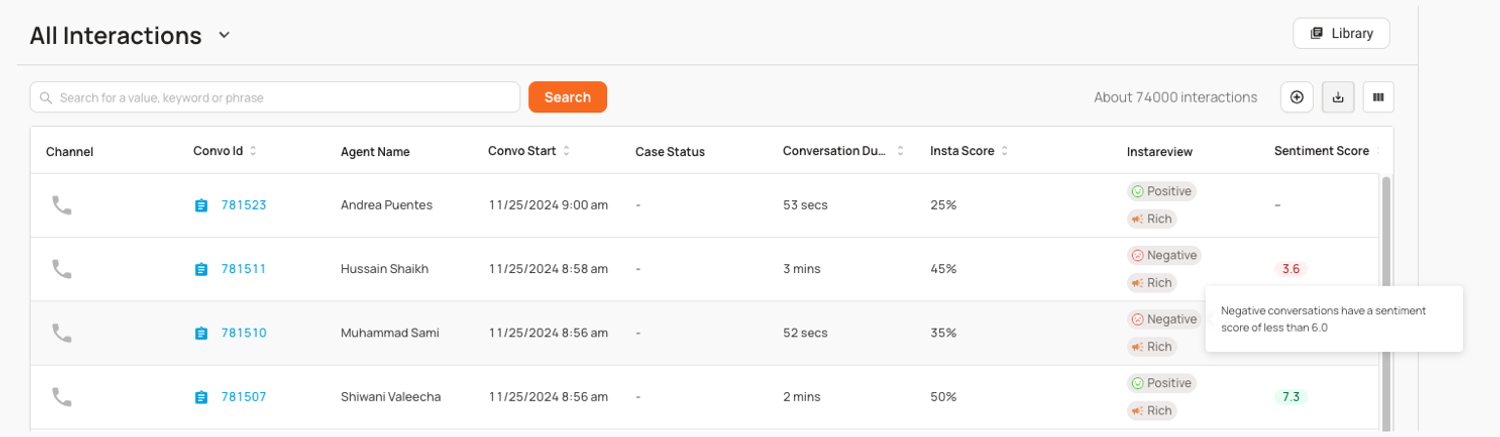Click the phone icon in Shiwani Valeecha's row
The width and height of the screenshot is (1500, 437).
tap(62, 397)
